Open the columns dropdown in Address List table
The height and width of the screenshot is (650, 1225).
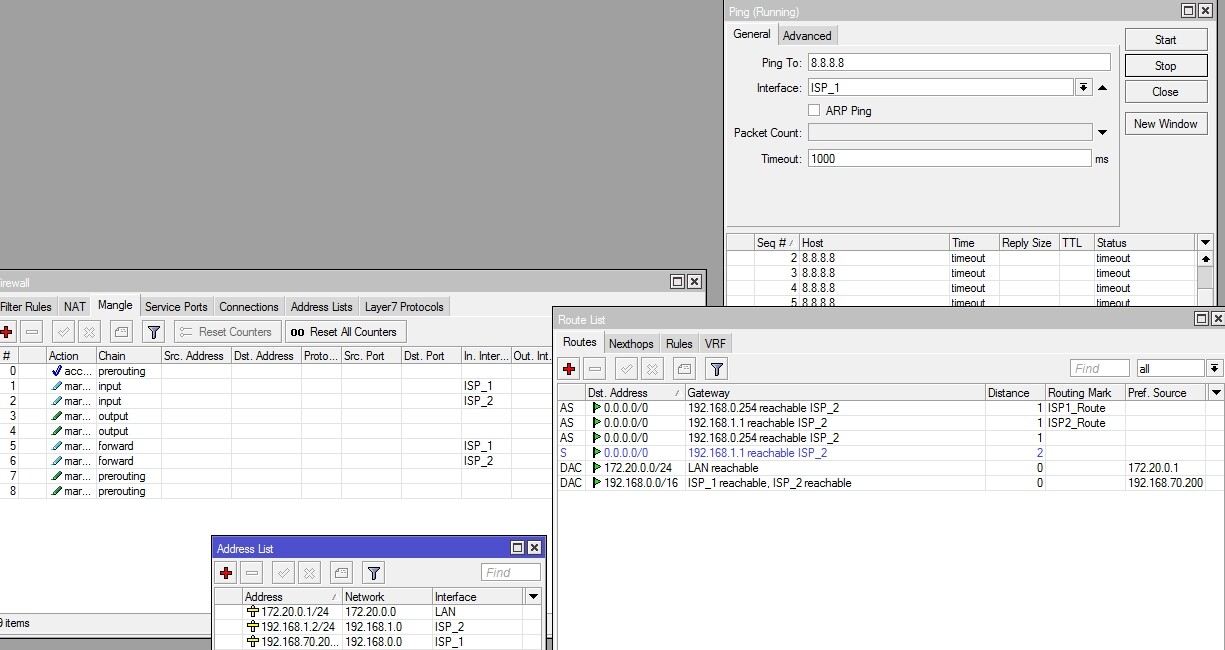(x=533, y=596)
